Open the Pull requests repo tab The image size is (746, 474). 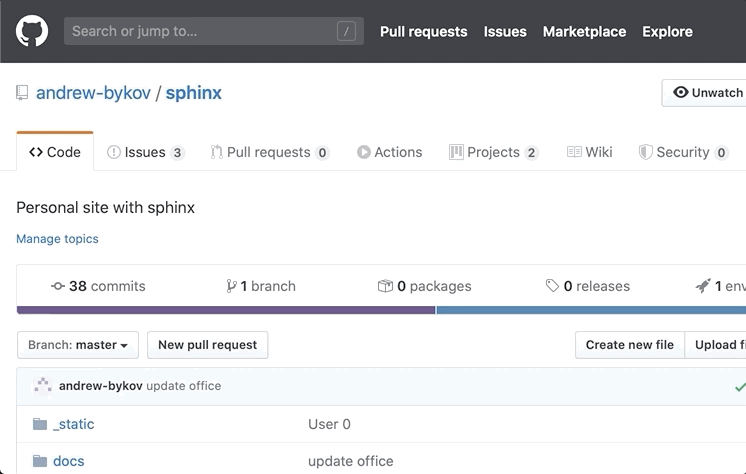tap(270, 152)
